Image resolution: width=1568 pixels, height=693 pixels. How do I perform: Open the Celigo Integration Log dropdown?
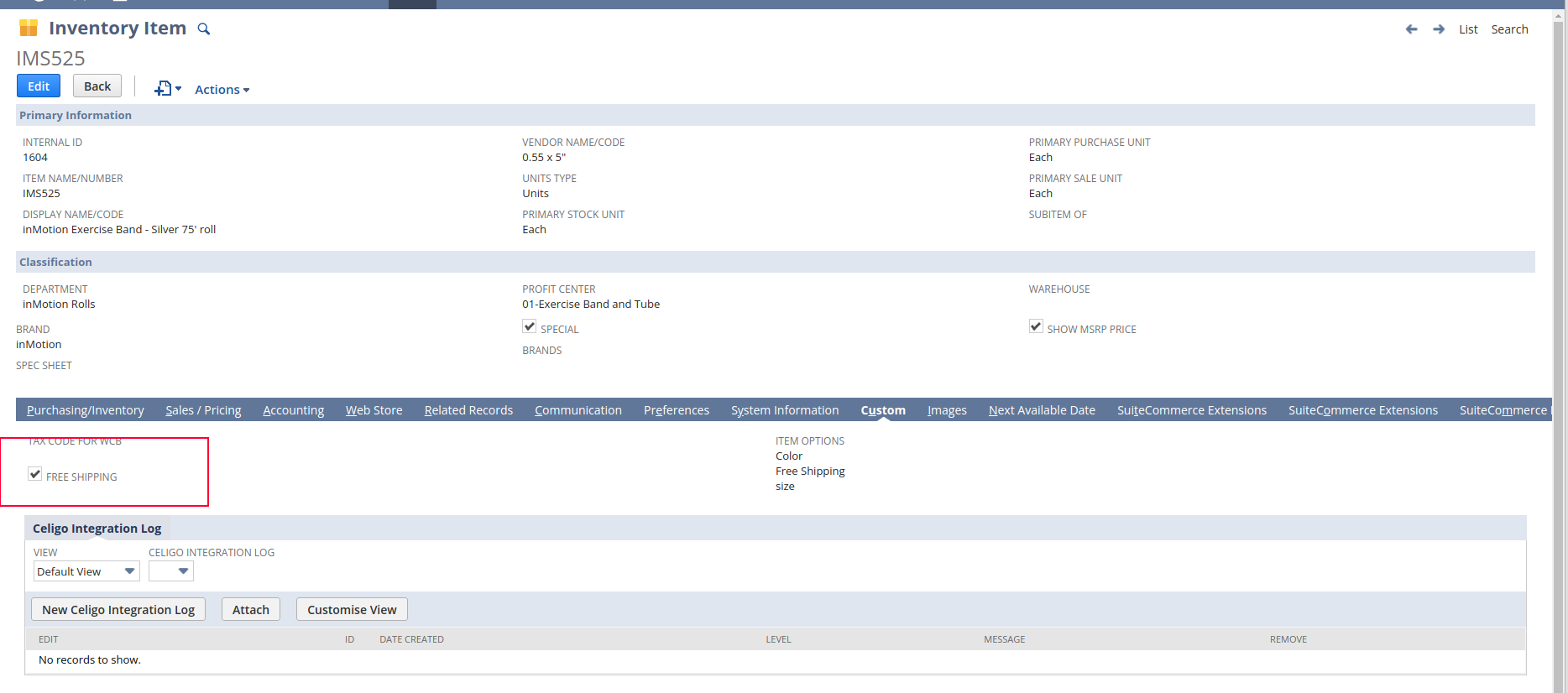pyautogui.click(x=171, y=571)
